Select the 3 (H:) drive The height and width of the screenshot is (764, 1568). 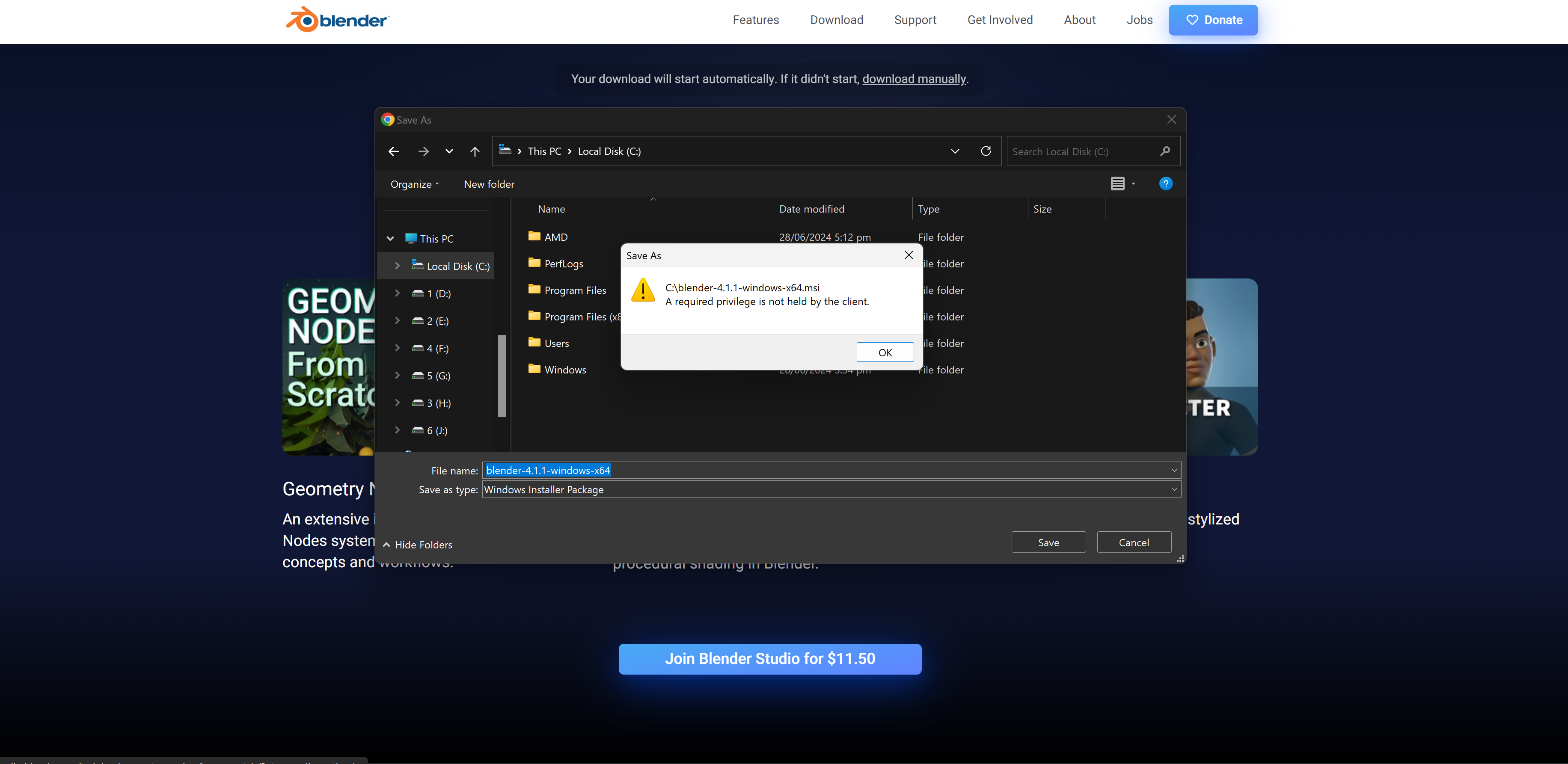tap(431, 403)
